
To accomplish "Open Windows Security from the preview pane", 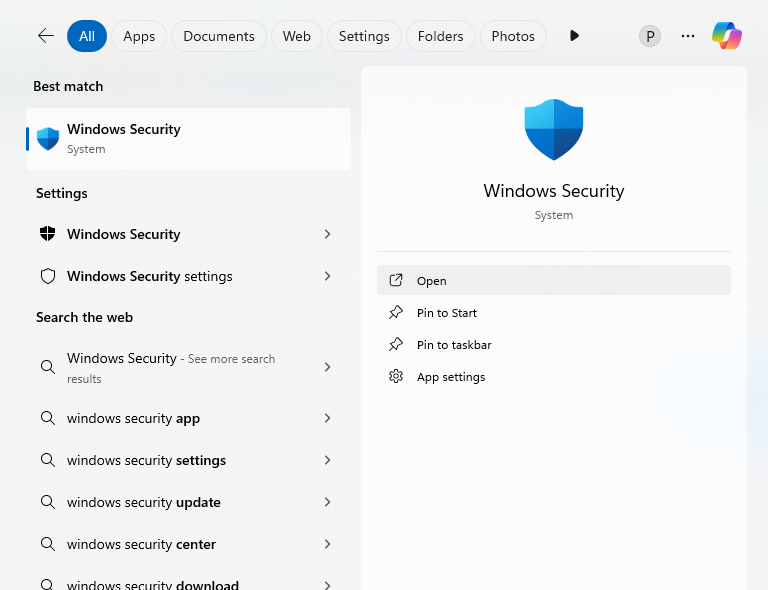I will (432, 281).
